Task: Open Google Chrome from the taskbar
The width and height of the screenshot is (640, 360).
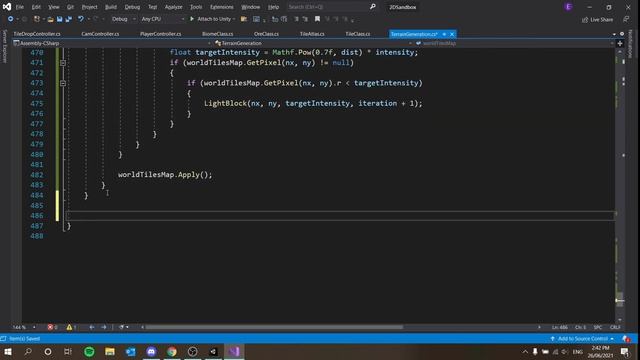Action: tap(172, 351)
